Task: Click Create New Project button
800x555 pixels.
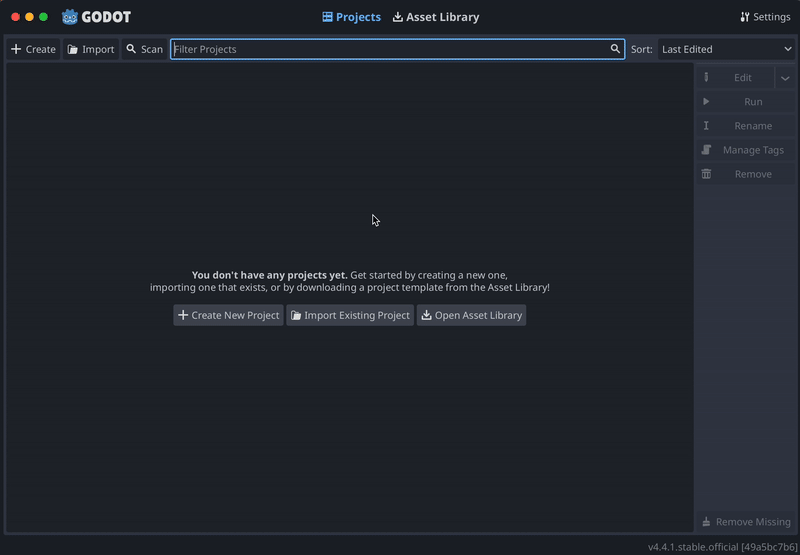Action: pos(228,315)
